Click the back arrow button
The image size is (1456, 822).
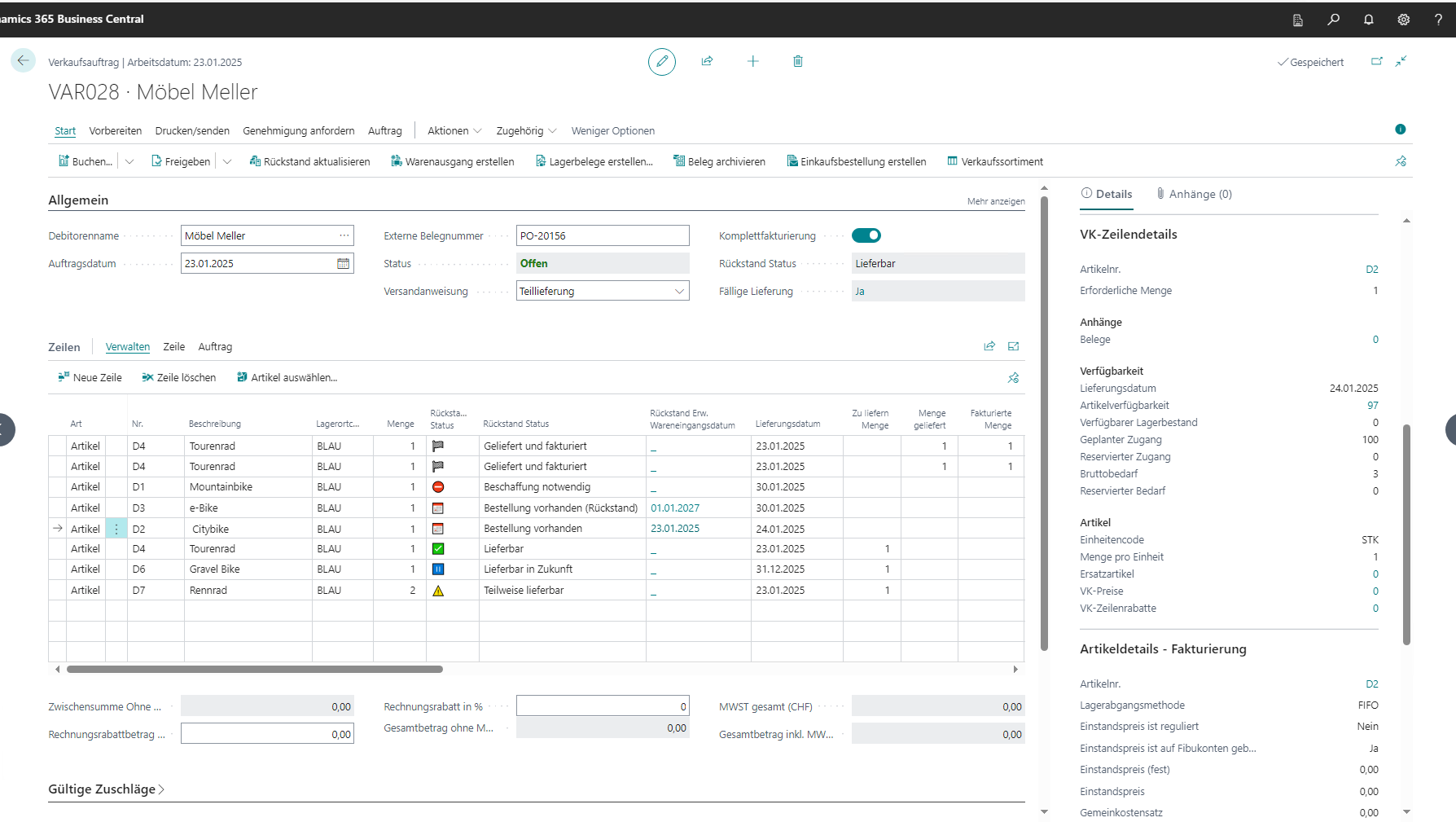tap(23, 60)
